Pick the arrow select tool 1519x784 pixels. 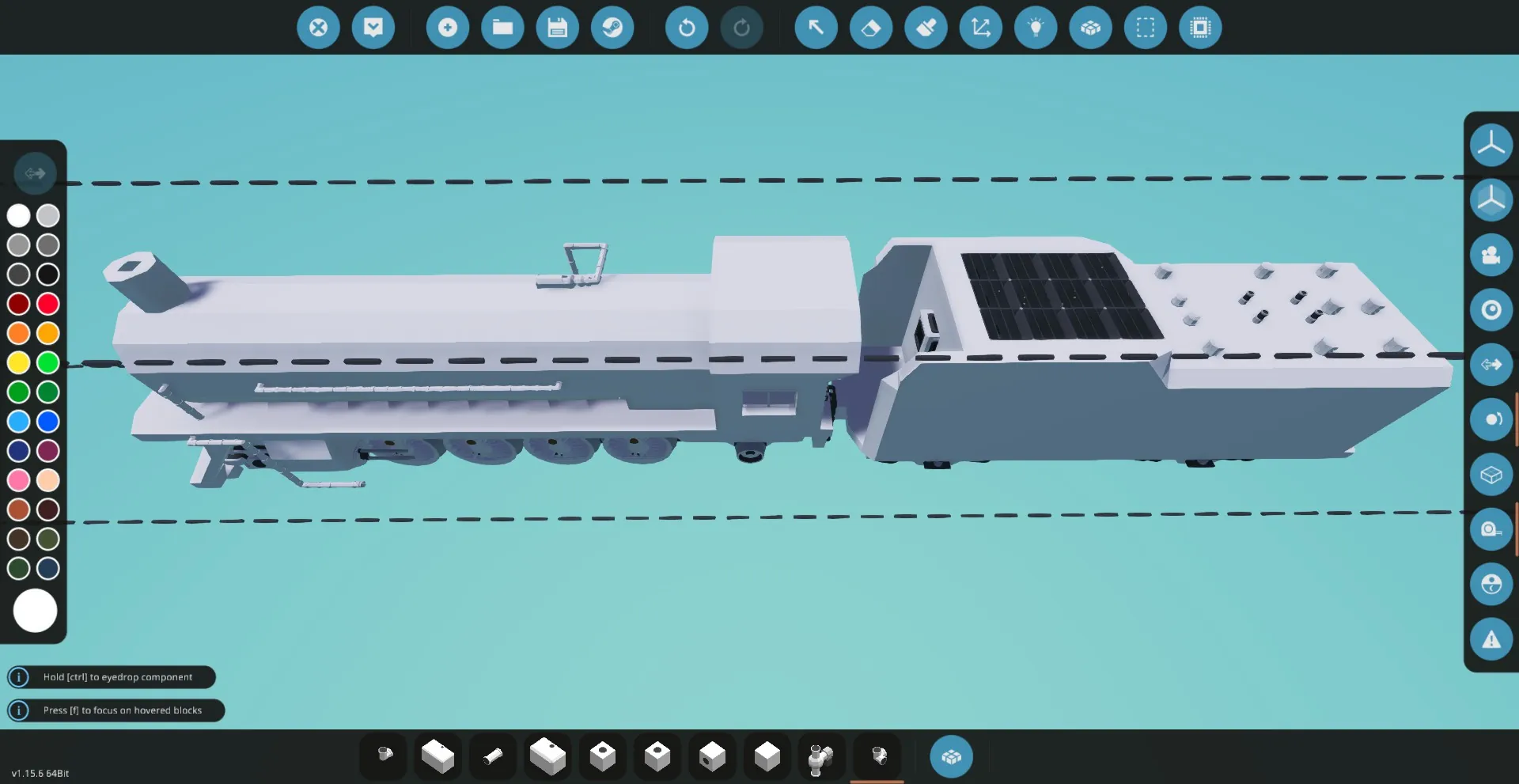coord(816,28)
